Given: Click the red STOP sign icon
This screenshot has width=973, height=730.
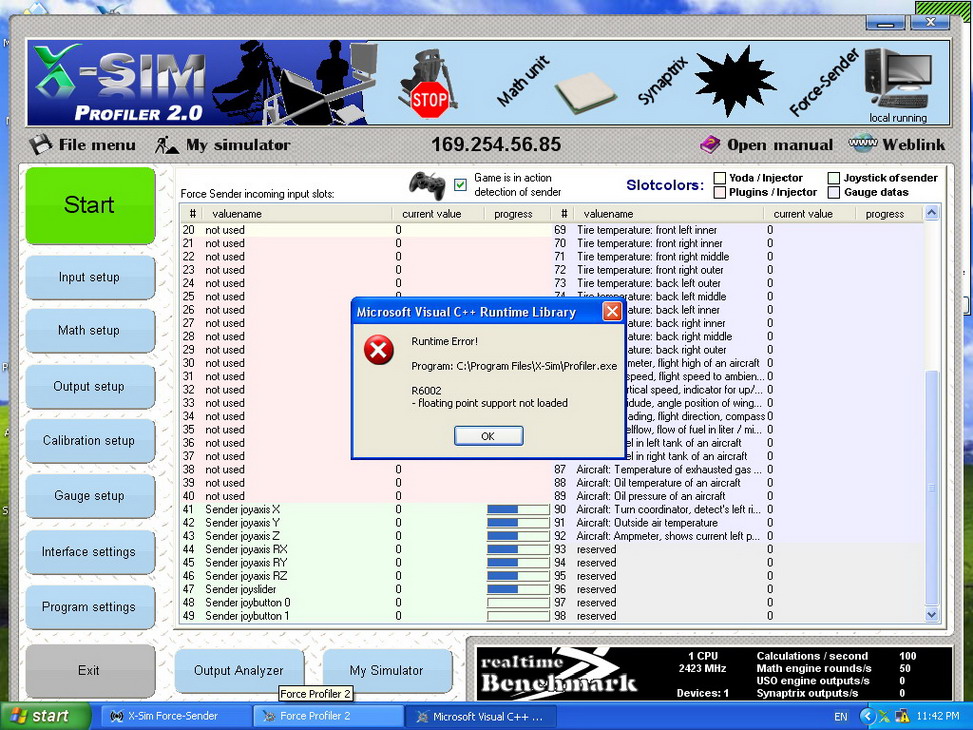Looking at the screenshot, I should click(429, 99).
